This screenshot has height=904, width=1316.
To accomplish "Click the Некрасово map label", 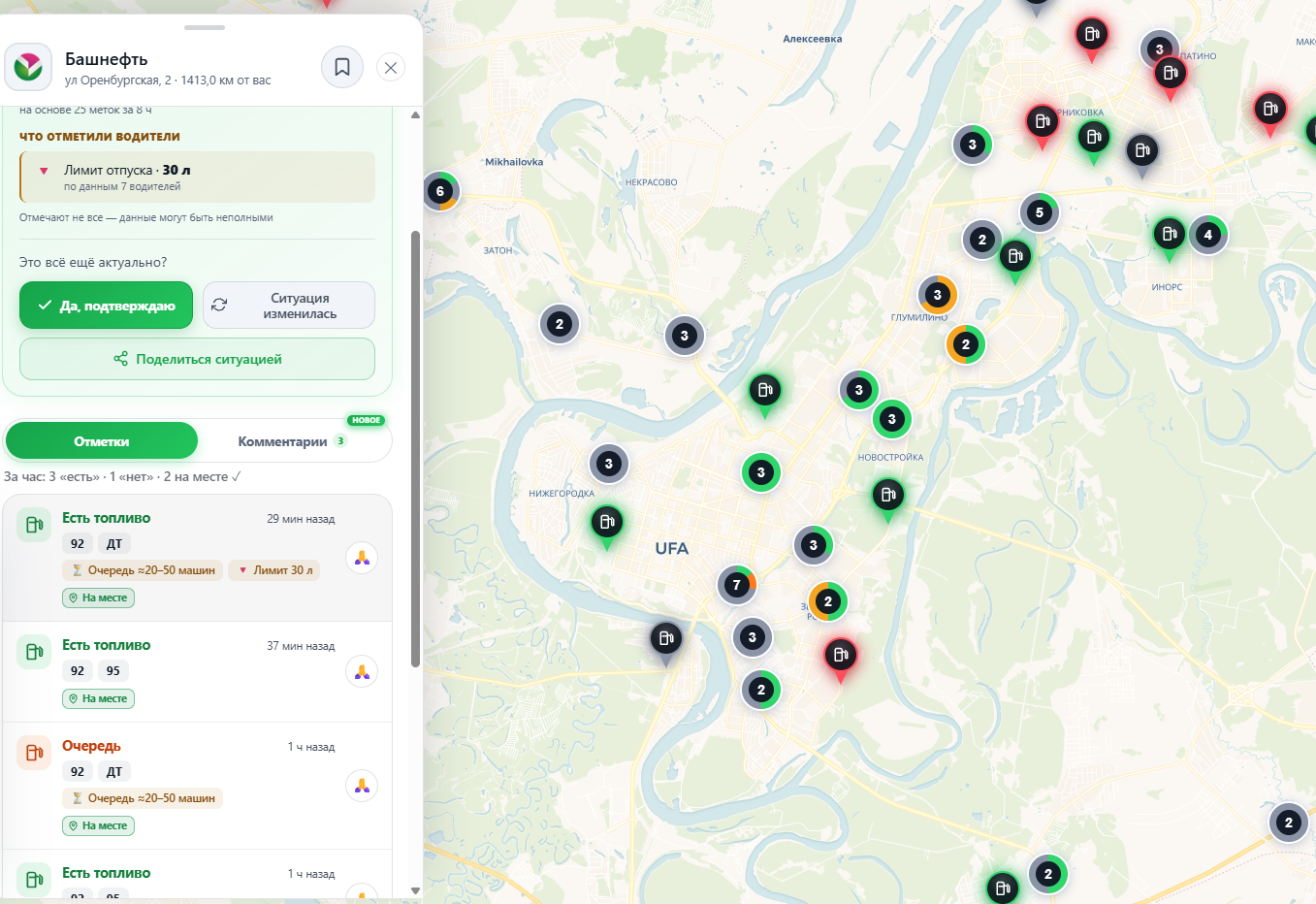I will click(652, 182).
